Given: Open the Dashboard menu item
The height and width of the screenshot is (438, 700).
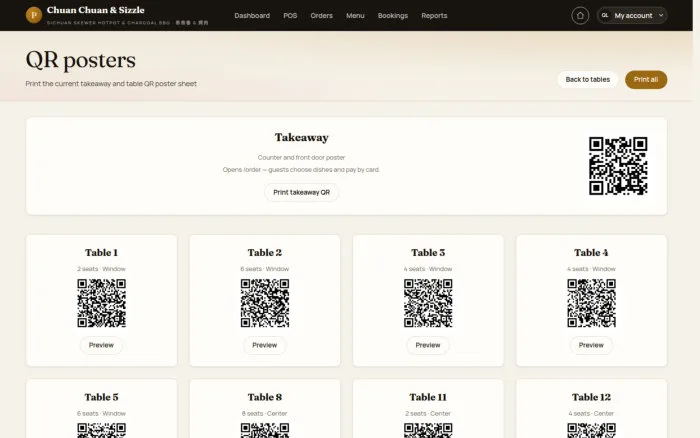Looking at the screenshot, I should coord(252,16).
